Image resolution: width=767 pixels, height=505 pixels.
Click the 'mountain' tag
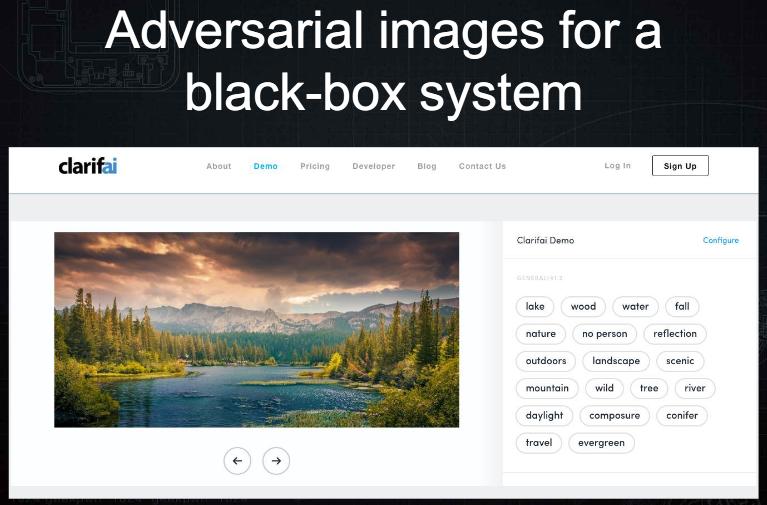click(547, 388)
